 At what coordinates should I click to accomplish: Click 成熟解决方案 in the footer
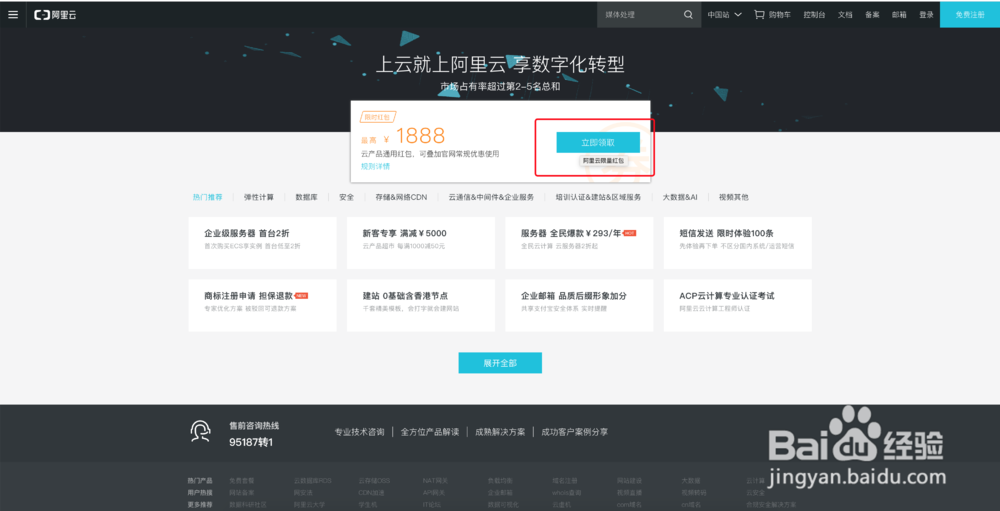coord(500,432)
